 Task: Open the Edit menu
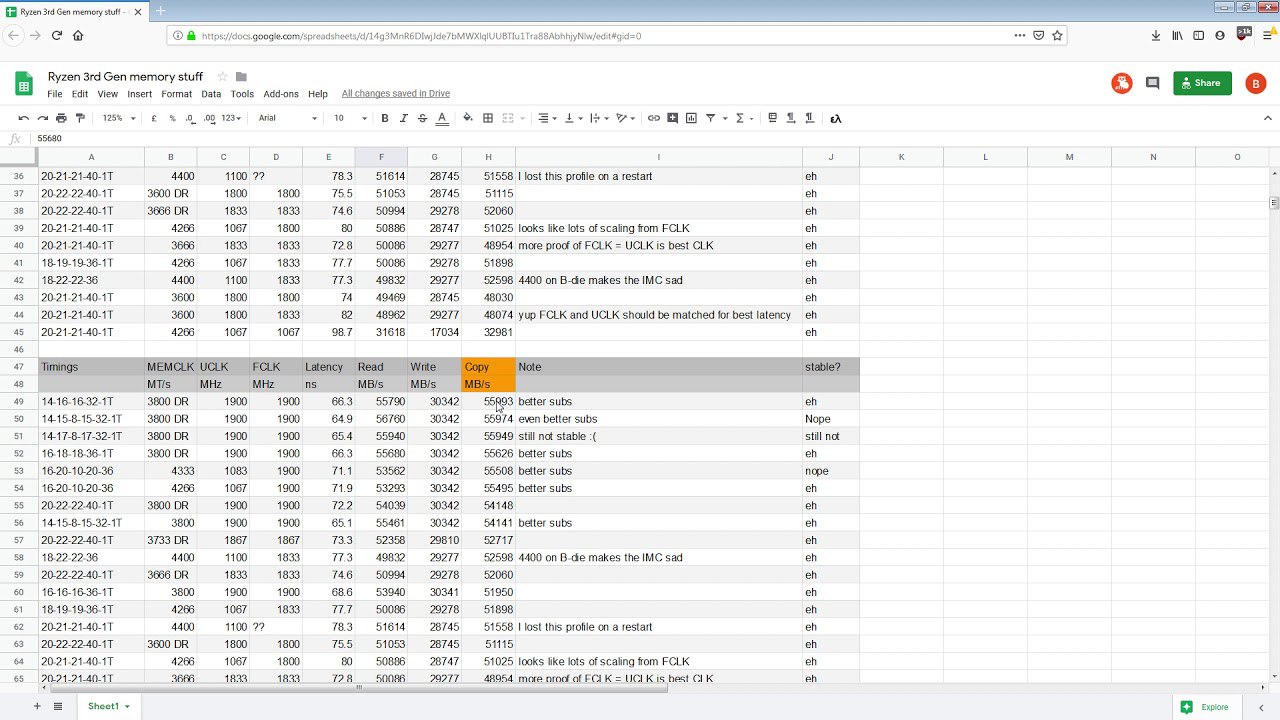point(80,94)
